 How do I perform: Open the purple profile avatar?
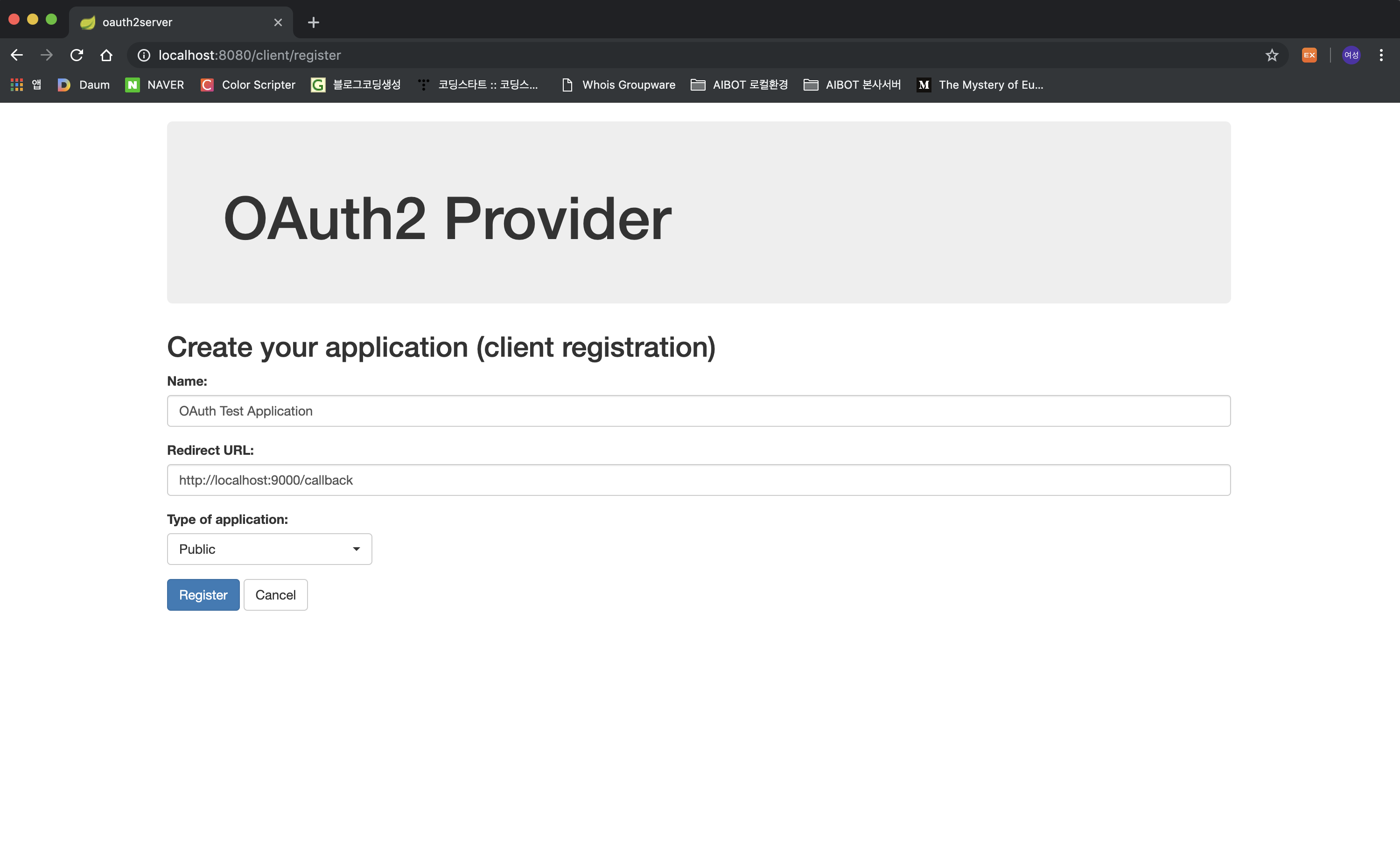pyautogui.click(x=1351, y=55)
